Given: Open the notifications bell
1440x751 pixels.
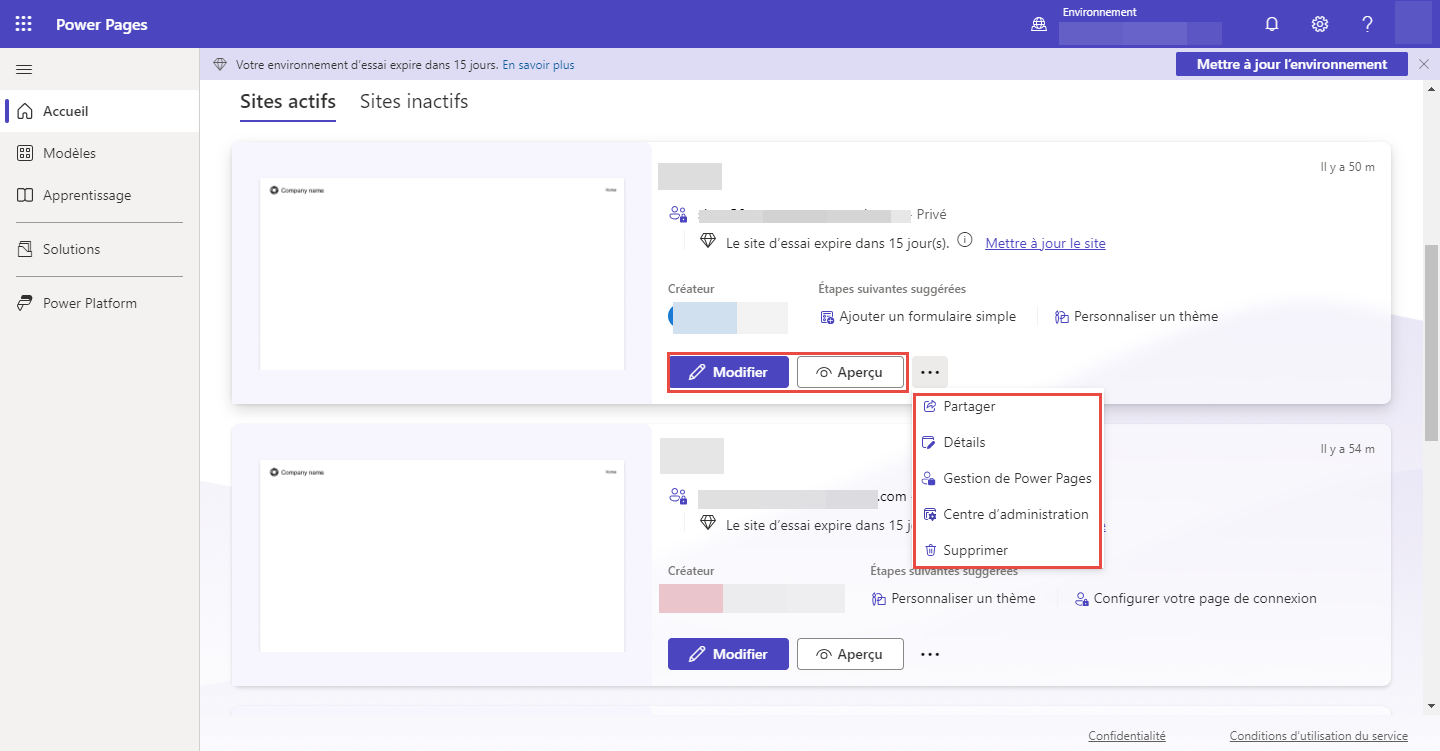Looking at the screenshot, I should pos(1272,24).
